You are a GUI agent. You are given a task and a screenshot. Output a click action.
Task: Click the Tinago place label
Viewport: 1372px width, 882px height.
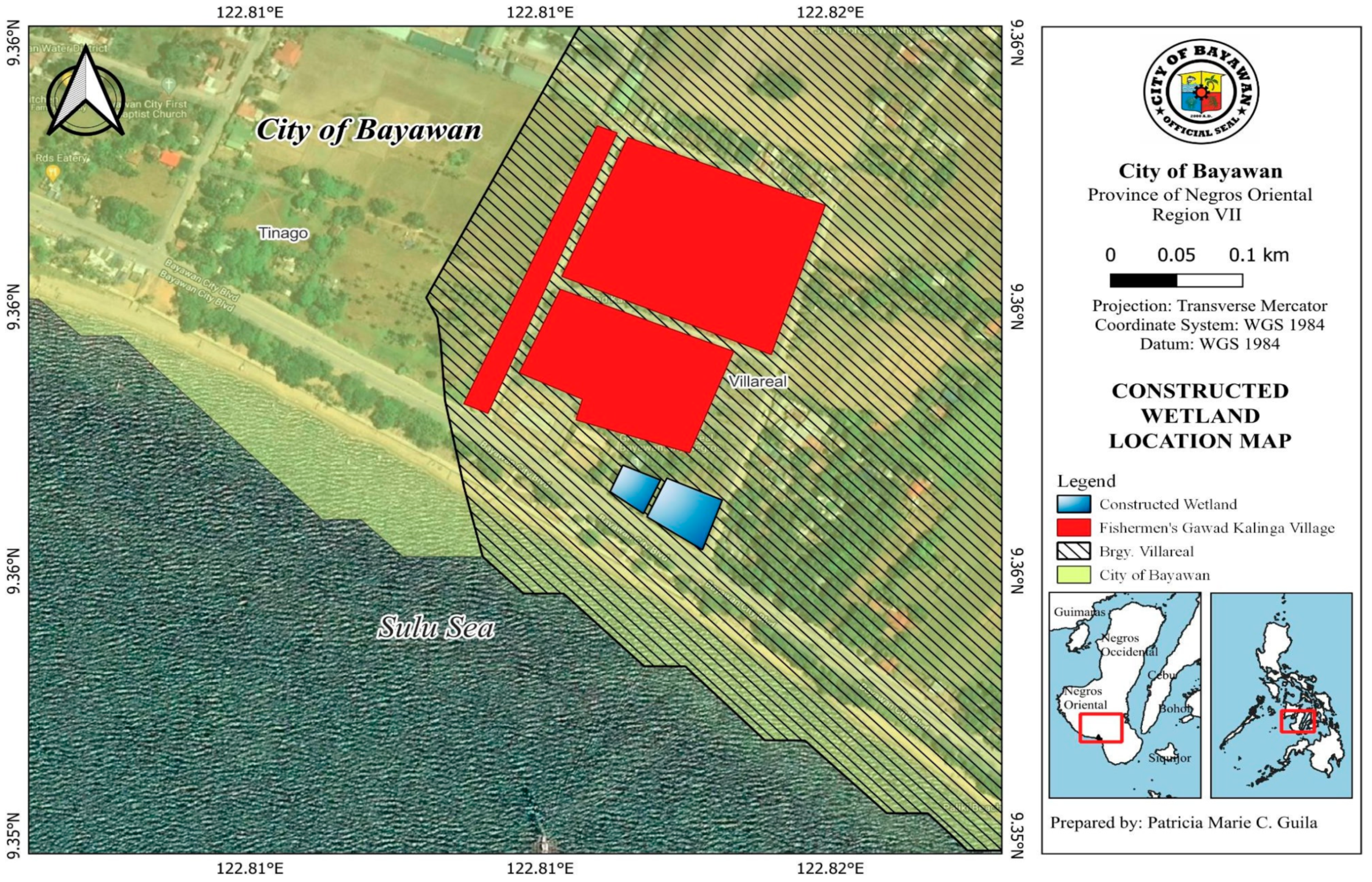pyautogui.click(x=283, y=233)
